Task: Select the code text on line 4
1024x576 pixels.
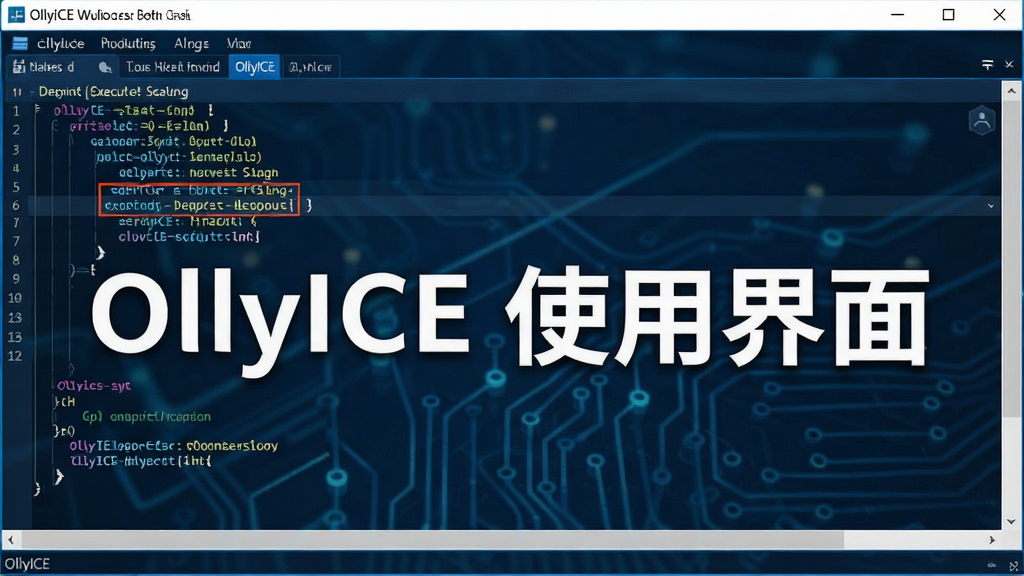Action: coord(199,173)
